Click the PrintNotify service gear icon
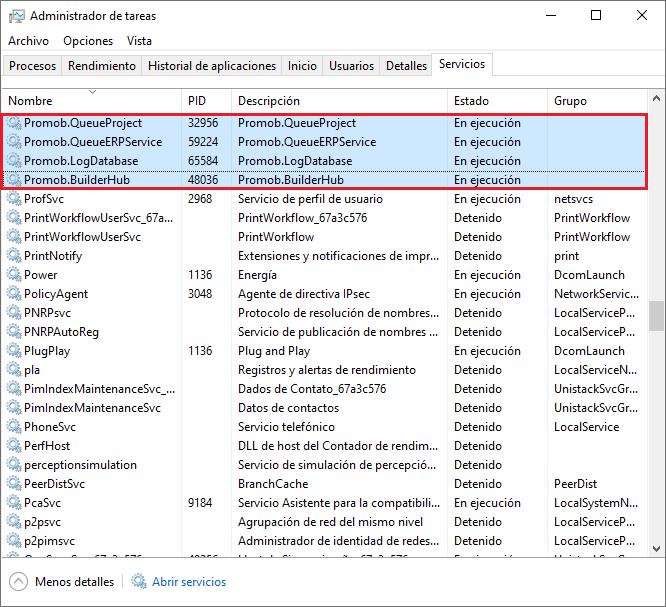Viewport: 666px width, 607px height. 14,256
